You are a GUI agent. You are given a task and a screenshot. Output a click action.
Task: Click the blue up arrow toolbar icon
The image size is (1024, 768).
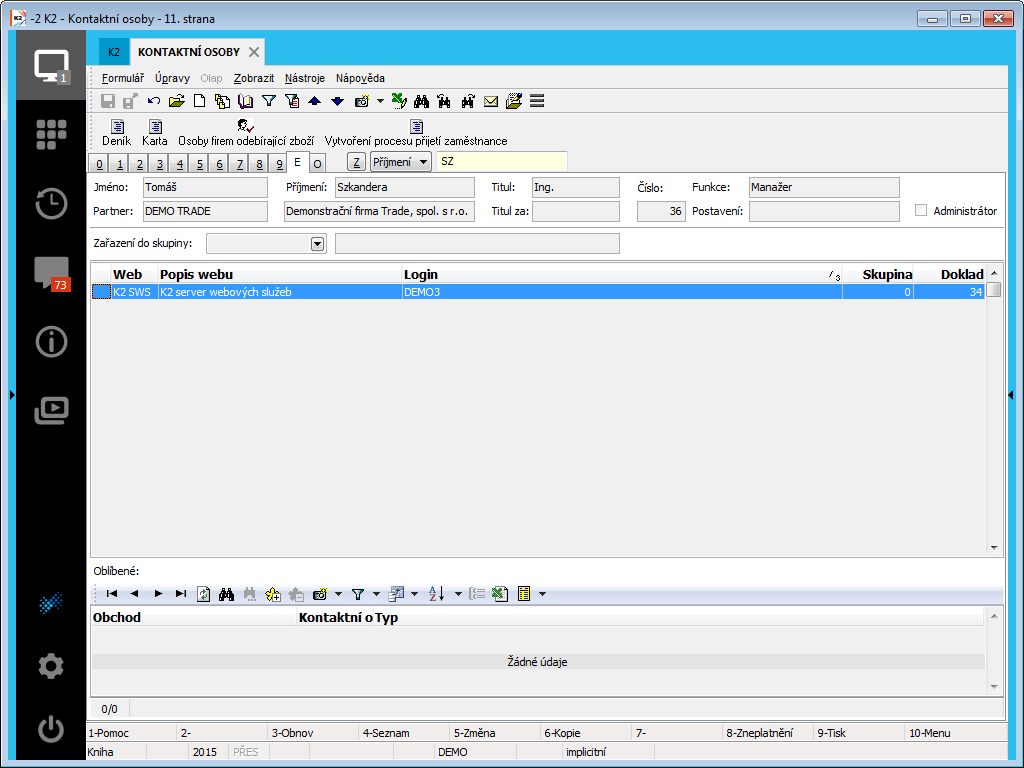coord(314,101)
